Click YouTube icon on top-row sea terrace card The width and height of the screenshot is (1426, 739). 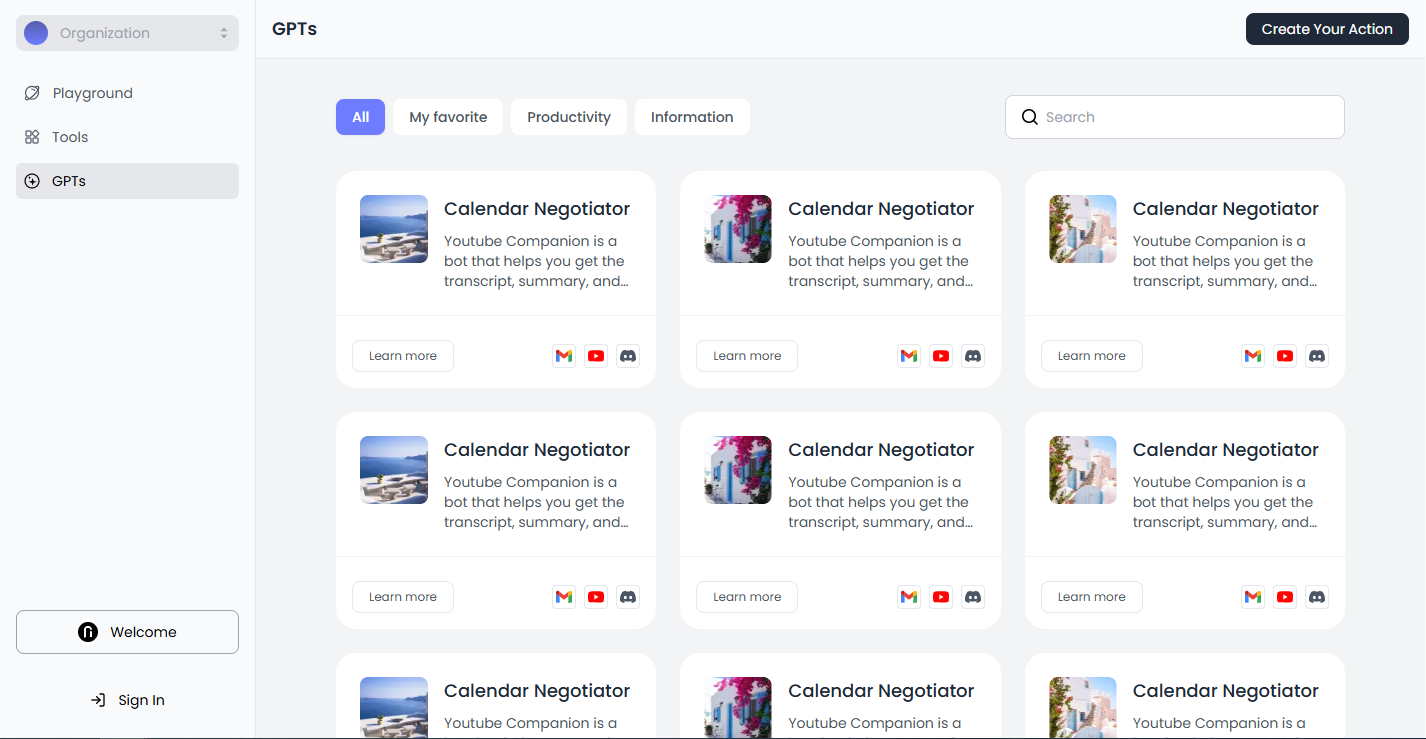point(596,356)
